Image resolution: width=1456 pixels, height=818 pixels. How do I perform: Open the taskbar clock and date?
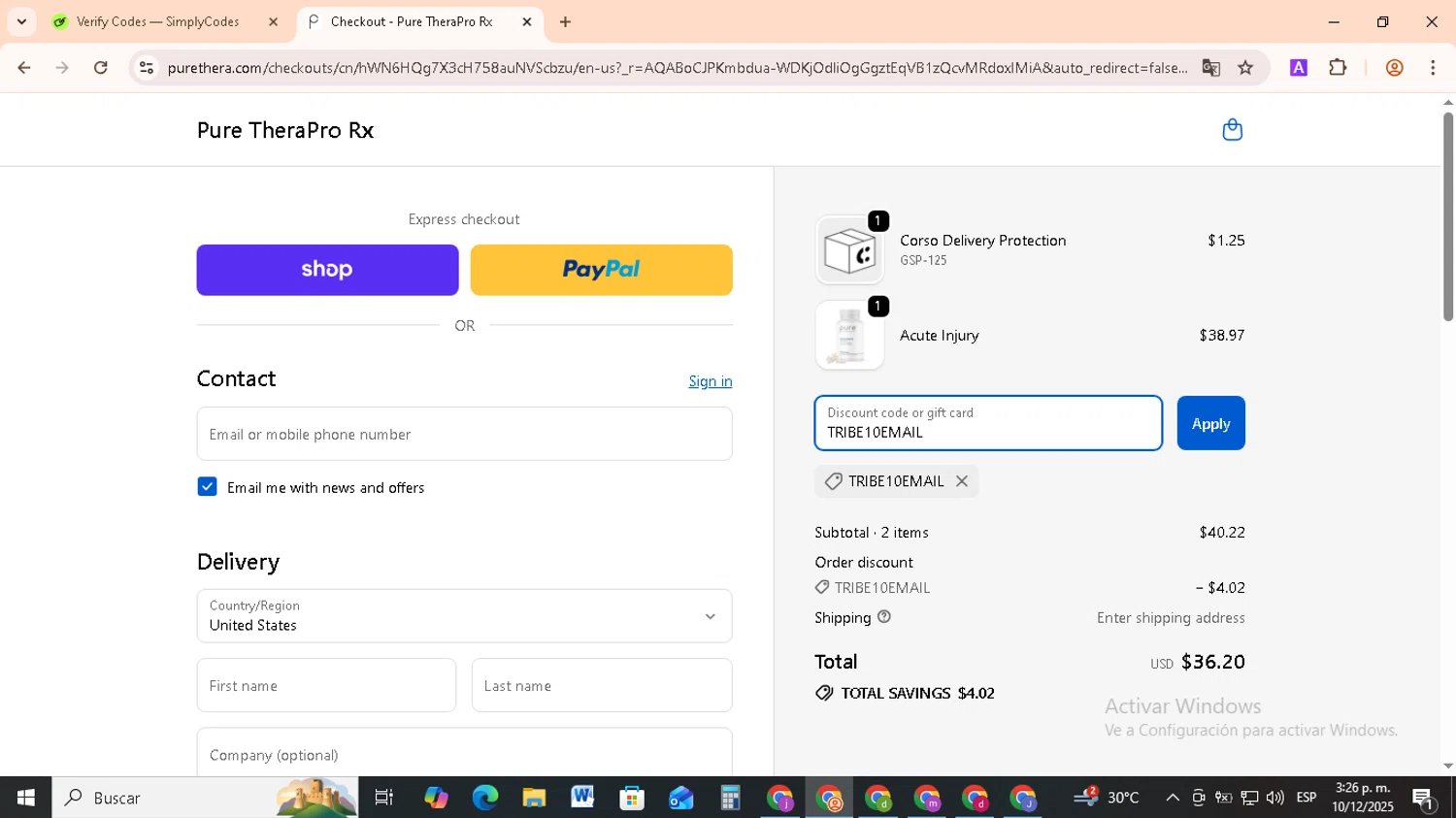1363,798
